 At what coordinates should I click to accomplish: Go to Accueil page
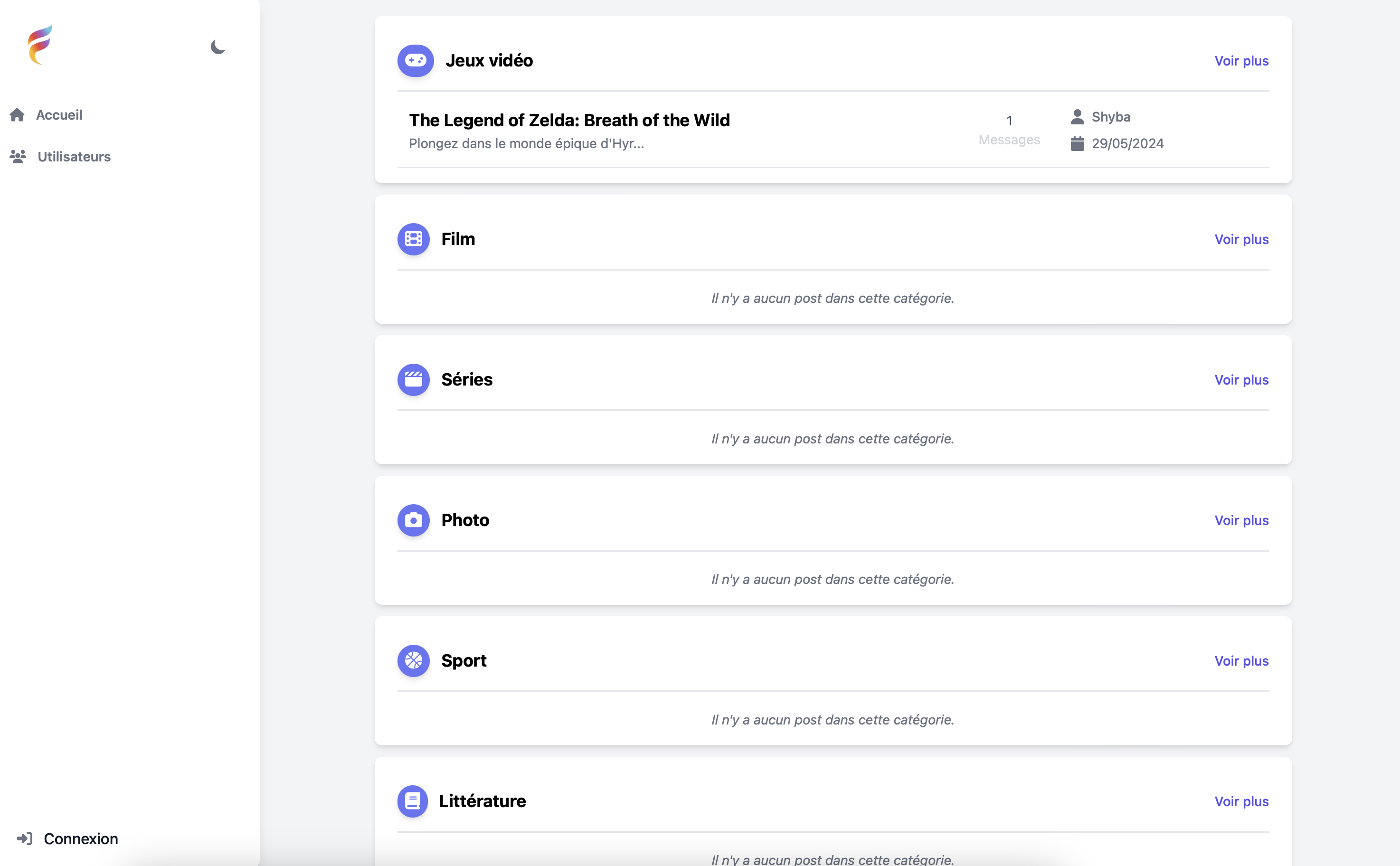coord(59,115)
